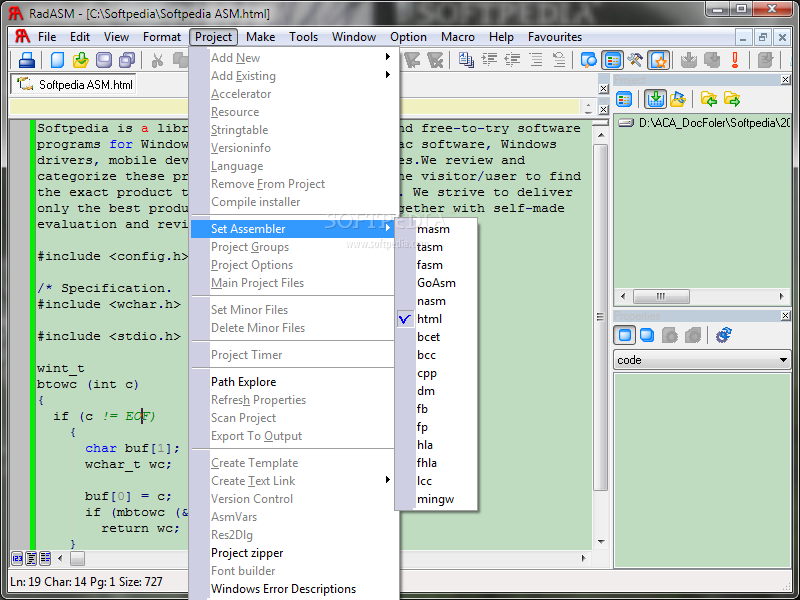Screen dimensions: 800x600
Task: Click the Project panel scrollbar right arrow
Action: tap(782, 296)
